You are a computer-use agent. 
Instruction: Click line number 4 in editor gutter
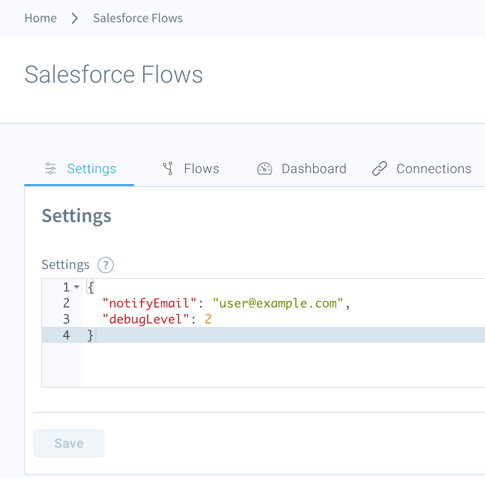coord(66,335)
